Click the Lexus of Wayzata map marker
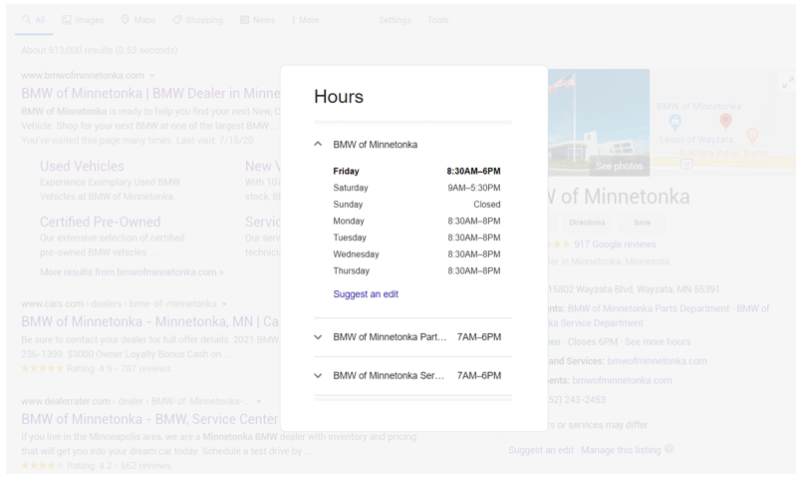The width and height of the screenshot is (804, 480). [x=675, y=122]
